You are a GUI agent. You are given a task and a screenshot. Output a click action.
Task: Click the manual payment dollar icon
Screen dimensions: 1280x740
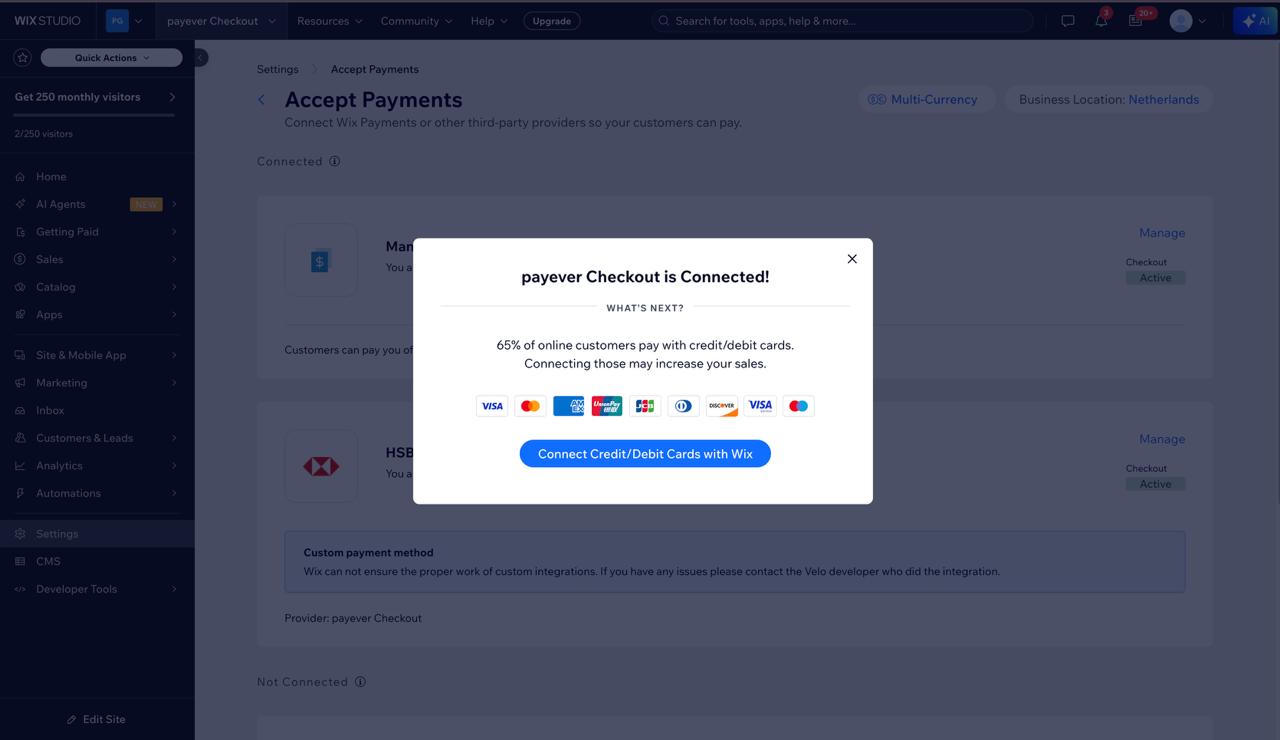tap(321, 260)
